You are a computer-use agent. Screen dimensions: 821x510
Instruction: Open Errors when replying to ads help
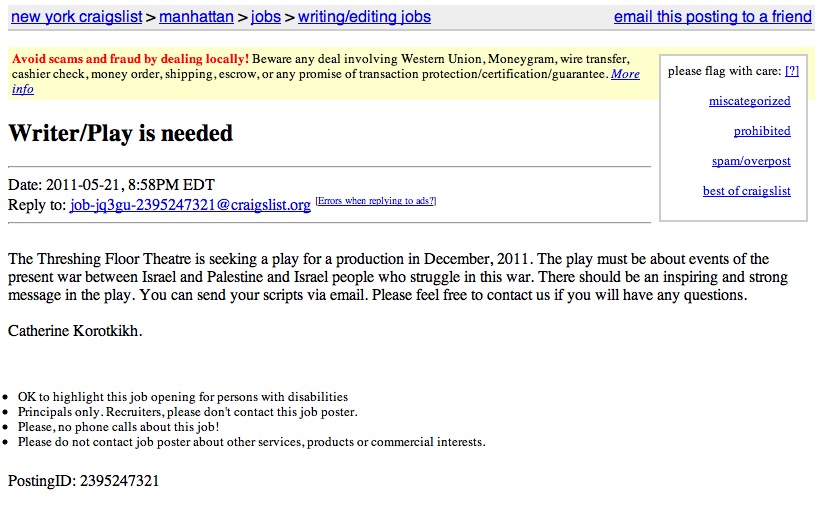[376, 201]
